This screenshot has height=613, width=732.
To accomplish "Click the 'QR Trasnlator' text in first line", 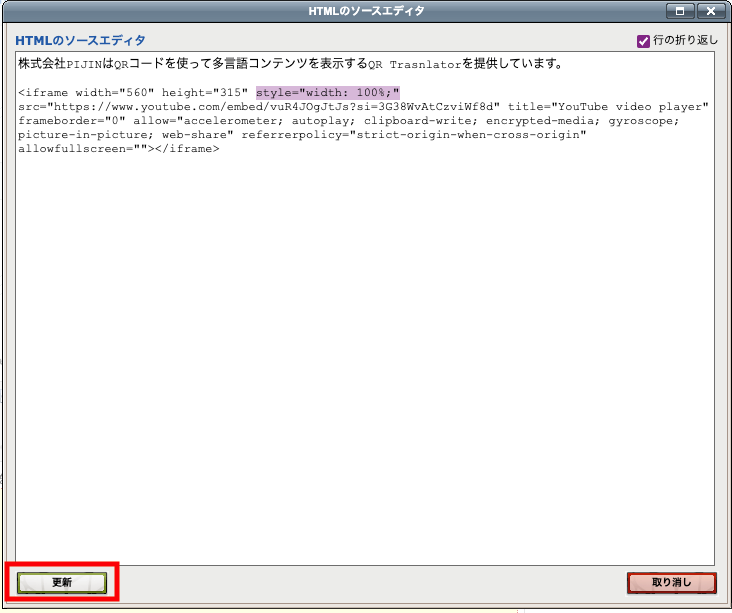I will [415, 64].
